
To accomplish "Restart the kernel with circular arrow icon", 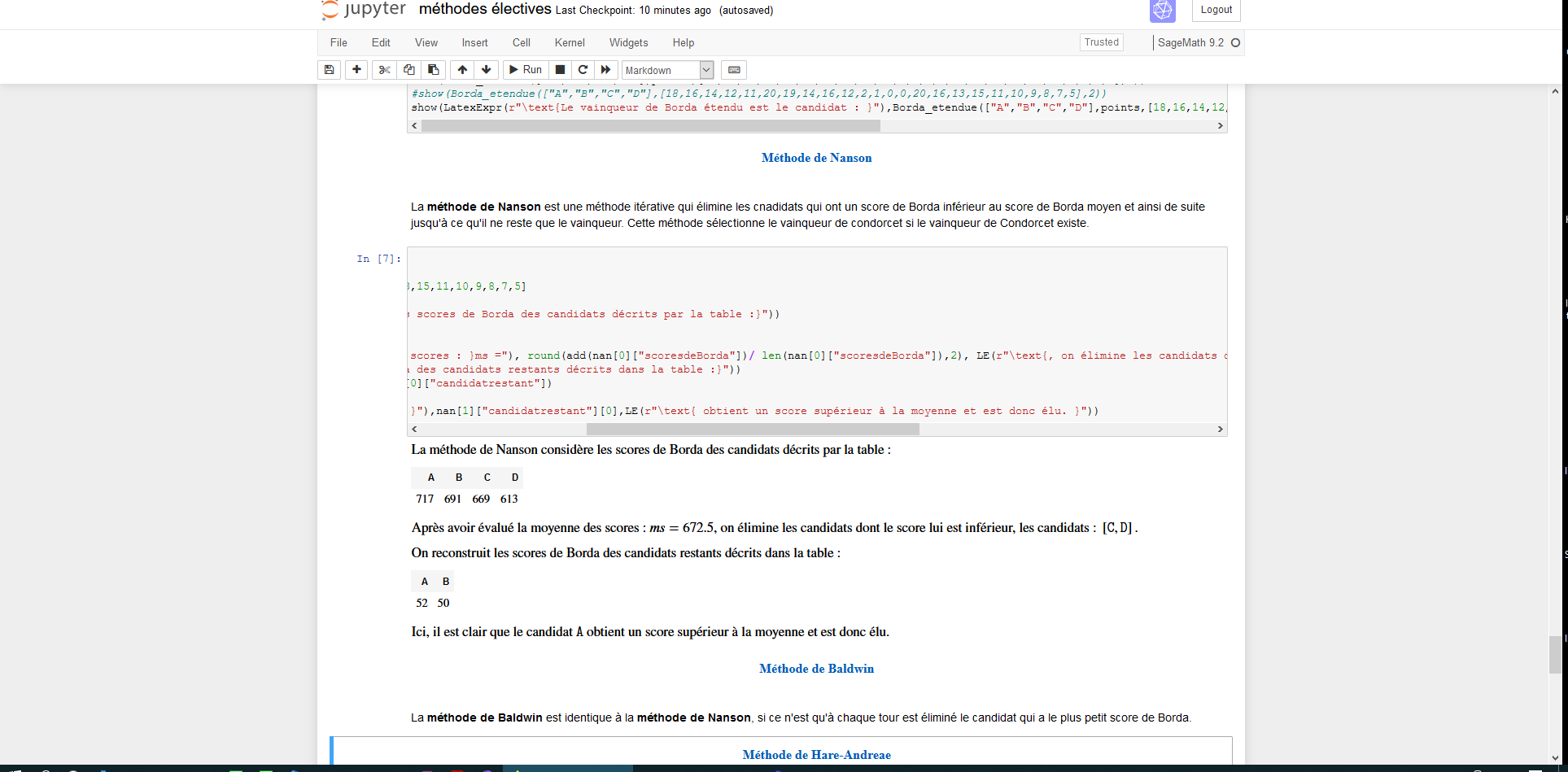I will coord(583,70).
